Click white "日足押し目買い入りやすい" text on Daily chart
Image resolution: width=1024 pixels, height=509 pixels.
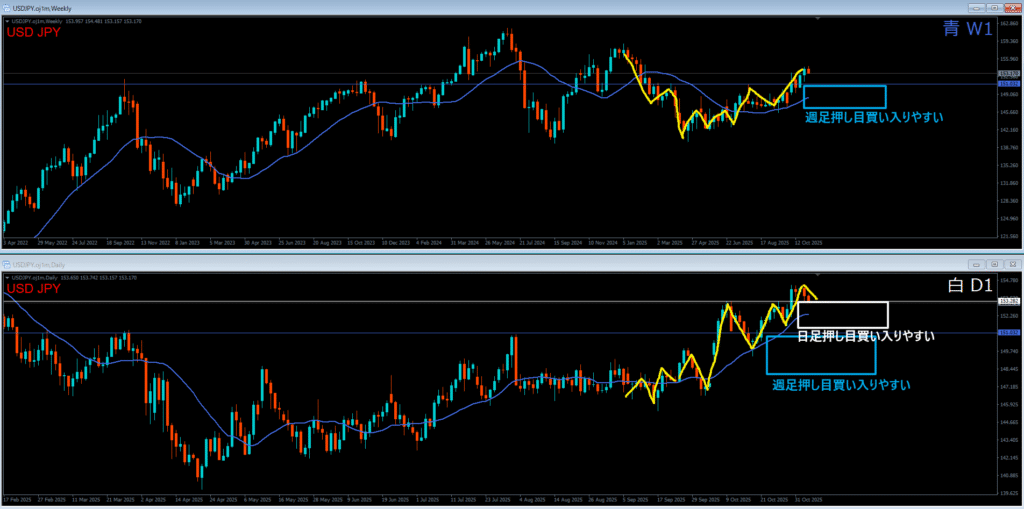tap(866, 336)
